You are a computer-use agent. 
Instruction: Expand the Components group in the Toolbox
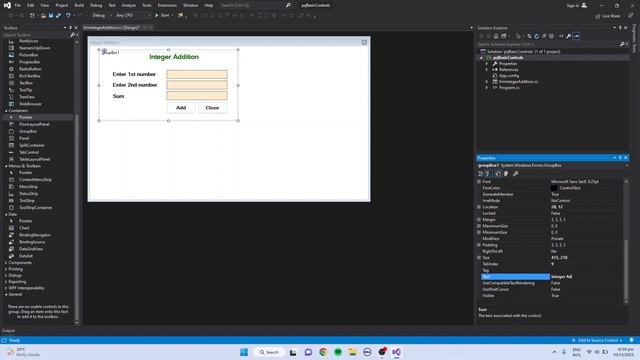point(6,263)
